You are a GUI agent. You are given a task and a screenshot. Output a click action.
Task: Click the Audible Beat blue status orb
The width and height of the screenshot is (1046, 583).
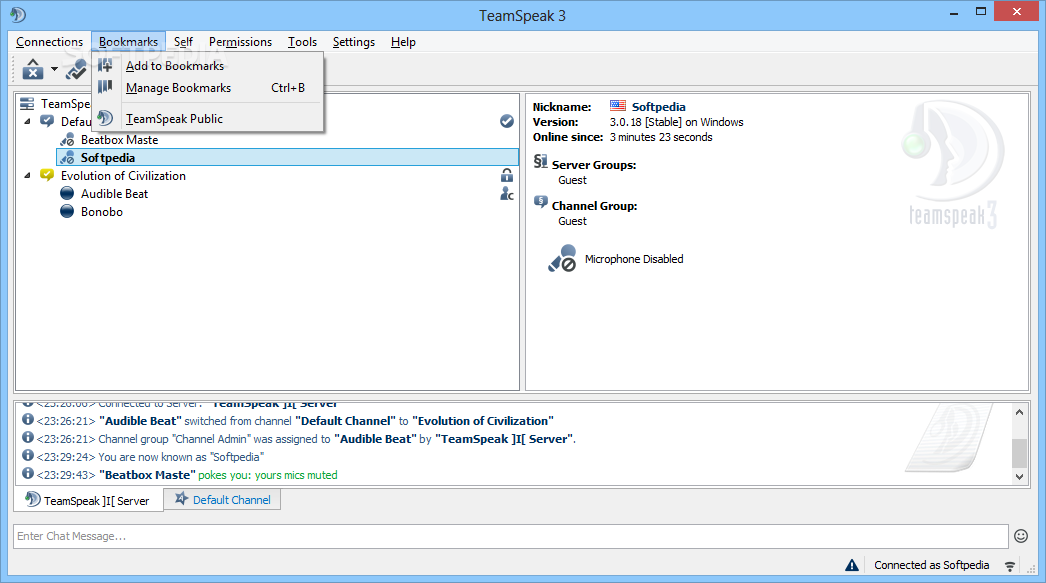67,193
